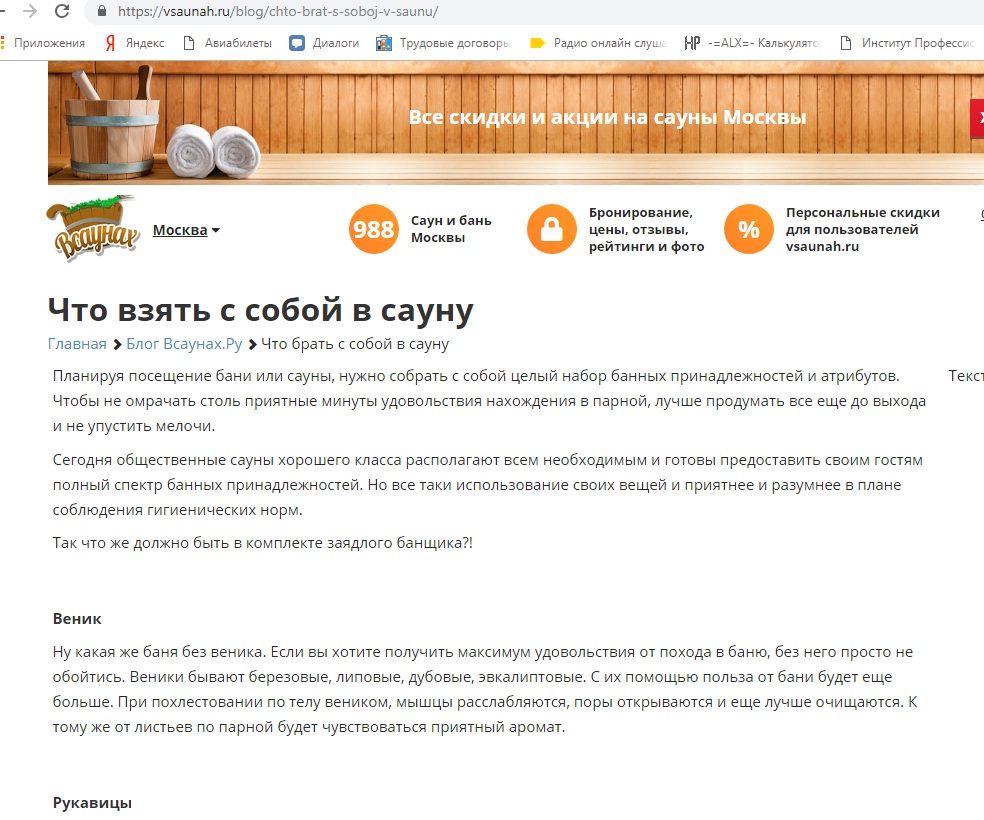
Task: Click breadcrumb 'Что брать с собой в сауну'
Action: click(x=355, y=344)
